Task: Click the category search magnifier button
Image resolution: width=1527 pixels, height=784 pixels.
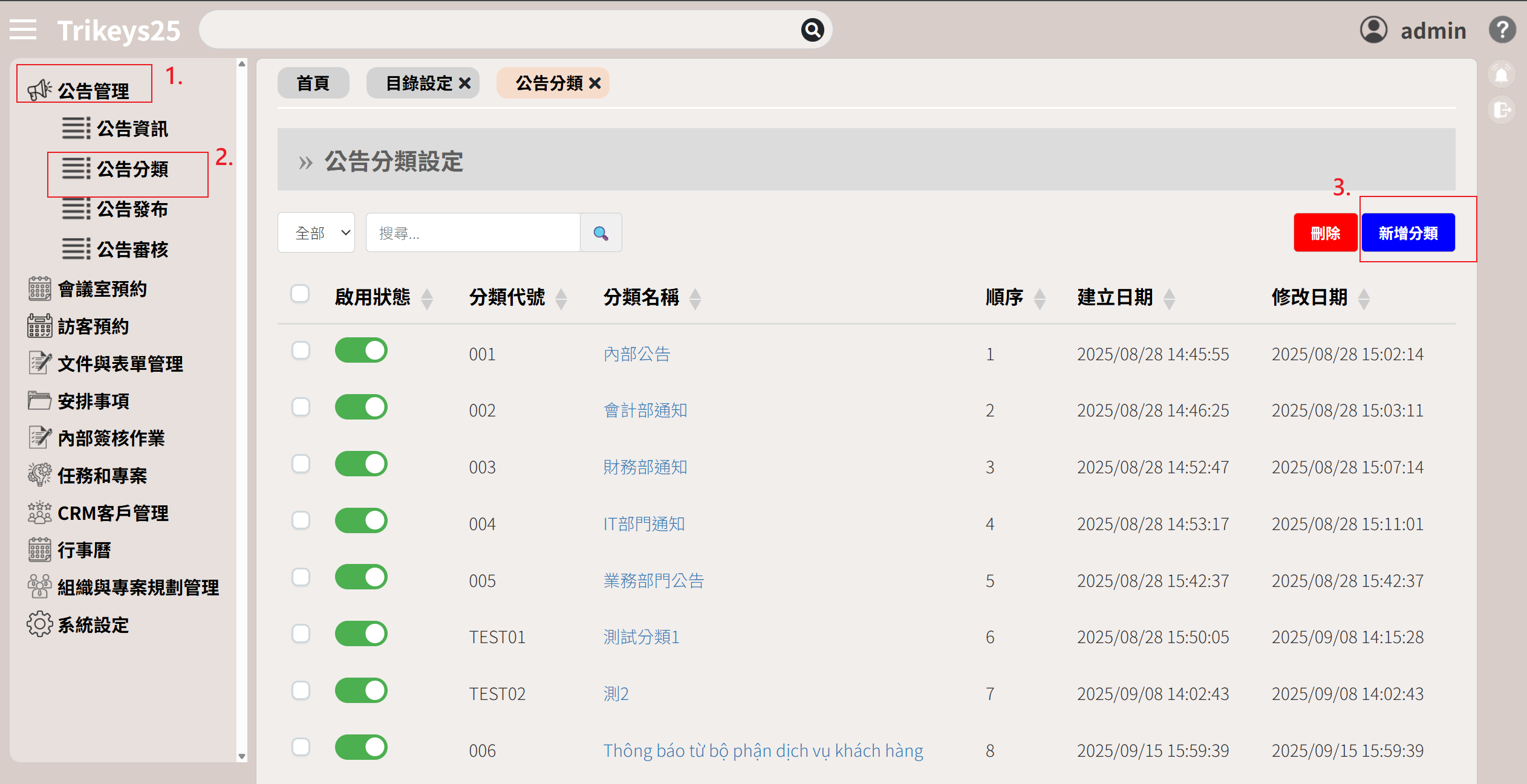Action: 601,233
